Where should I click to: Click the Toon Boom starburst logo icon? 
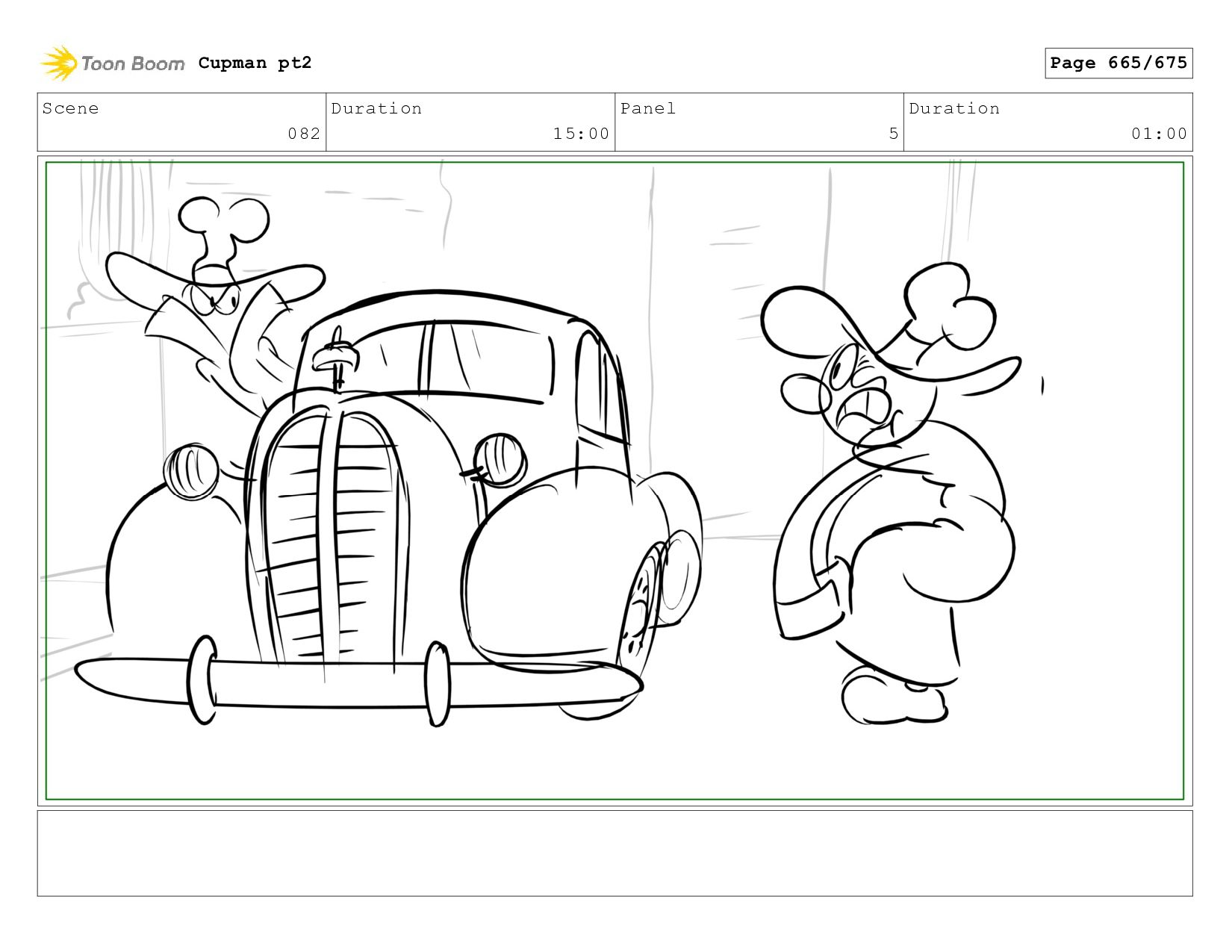[59, 63]
